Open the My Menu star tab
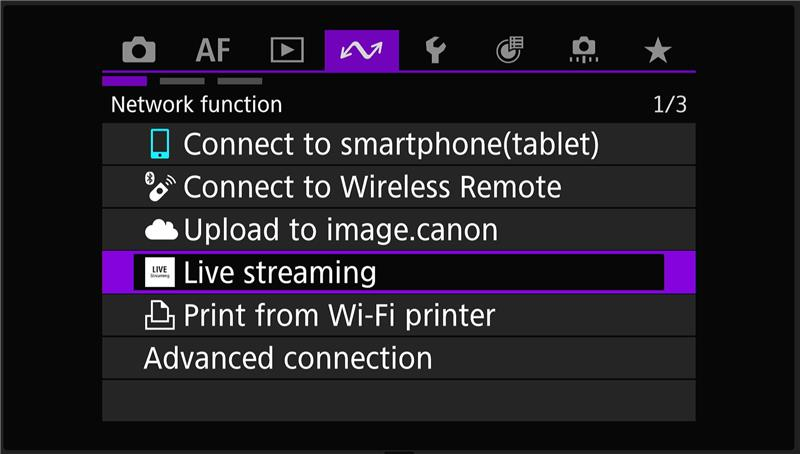This screenshot has width=800, height=454. pyautogui.click(x=658, y=51)
